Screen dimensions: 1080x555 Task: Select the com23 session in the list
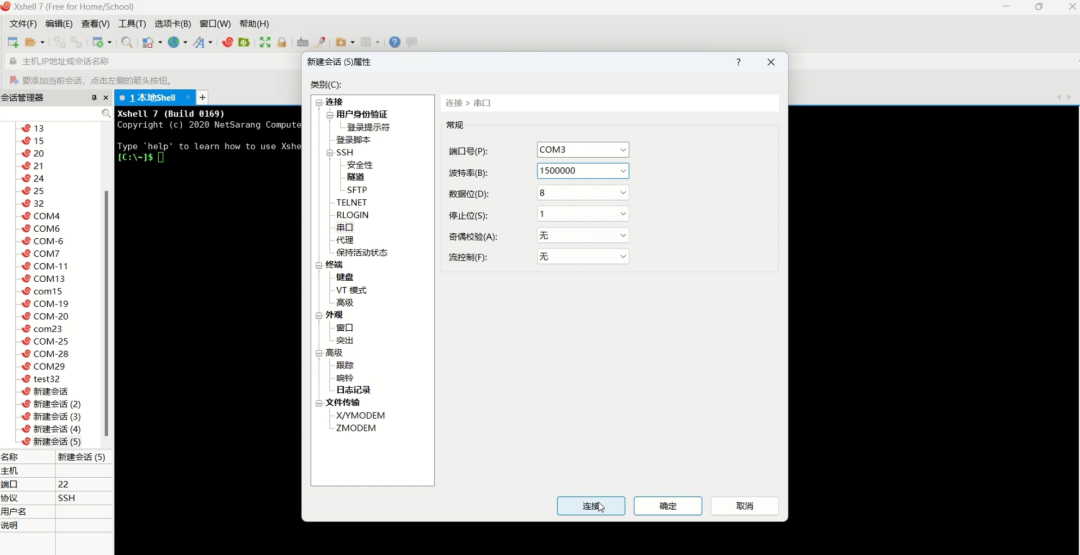click(47, 329)
